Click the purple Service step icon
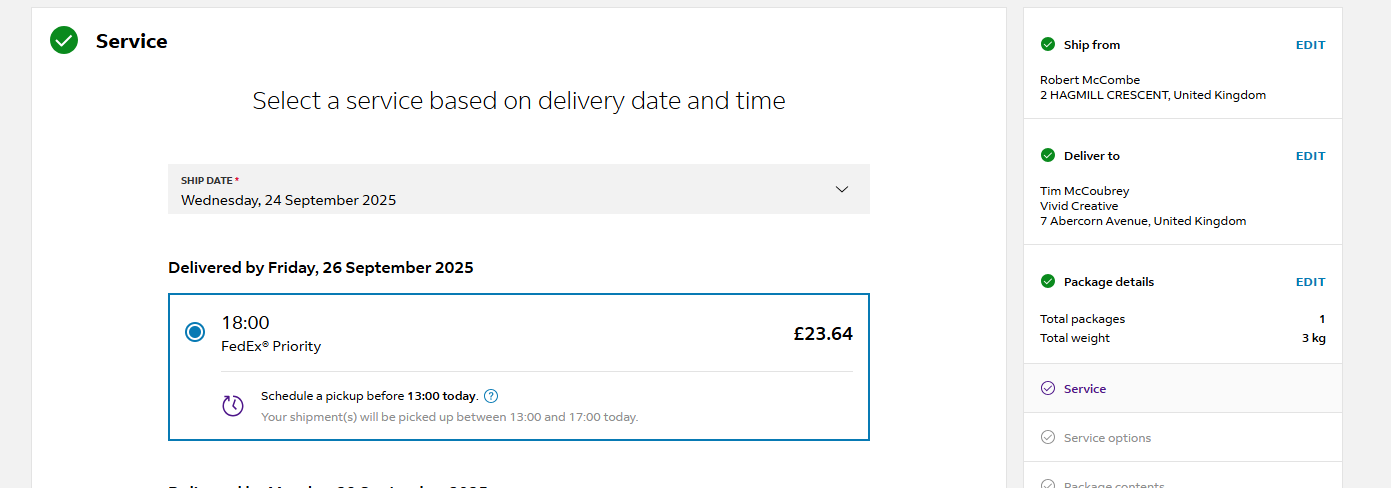 (x=1048, y=388)
